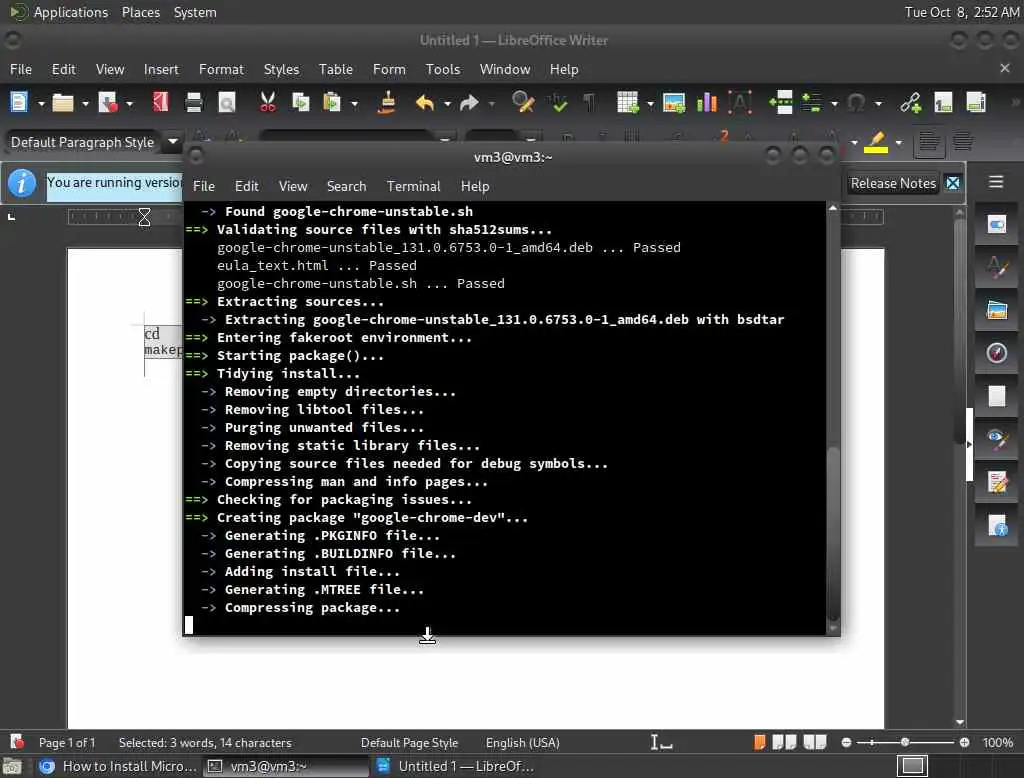This screenshot has width=1024, height=778.
Task: Open Default Paragraph Style dropdown arrow
Action: click(x=173, y=141)
